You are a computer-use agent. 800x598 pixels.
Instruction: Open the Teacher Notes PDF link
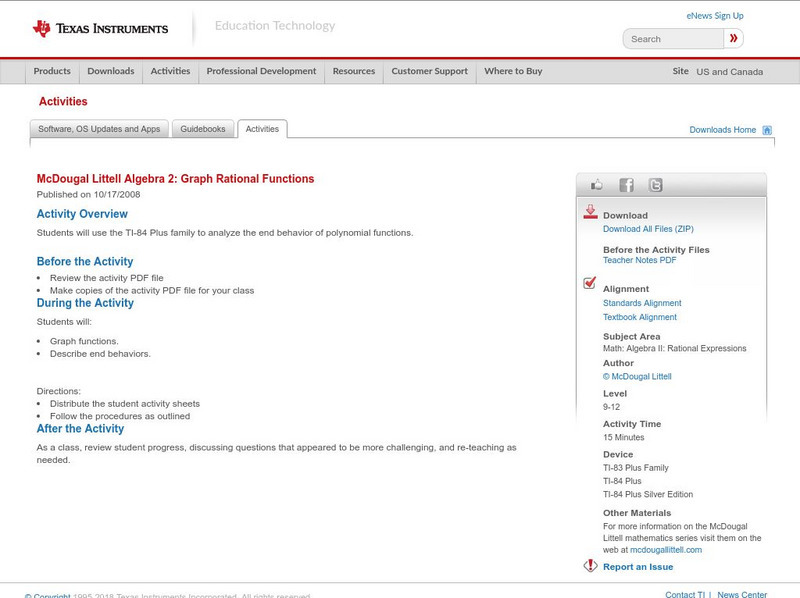639,260
